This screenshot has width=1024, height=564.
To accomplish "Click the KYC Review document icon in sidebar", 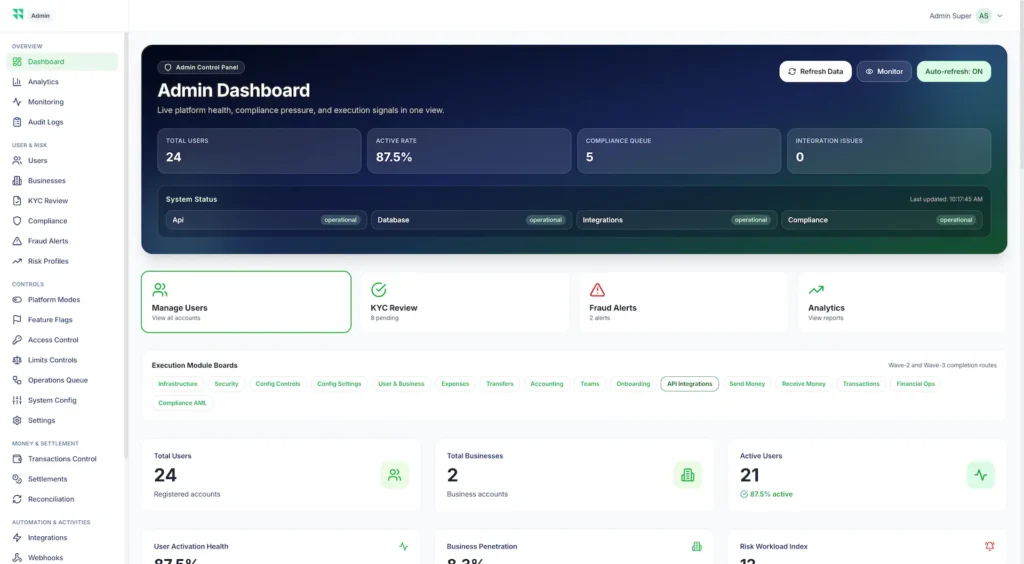I will pos(17,201).
